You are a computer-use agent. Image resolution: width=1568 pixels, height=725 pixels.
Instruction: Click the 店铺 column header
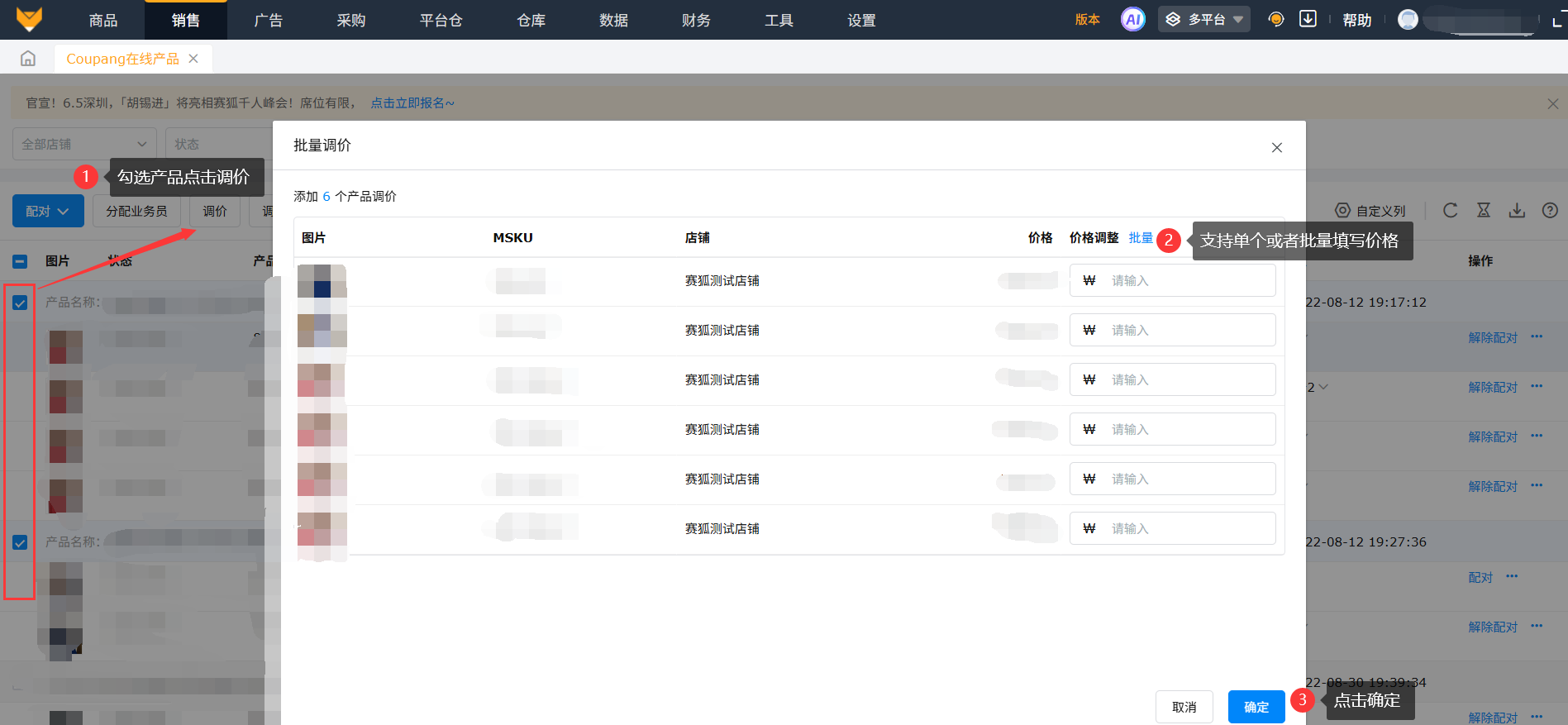pos(698,238)
